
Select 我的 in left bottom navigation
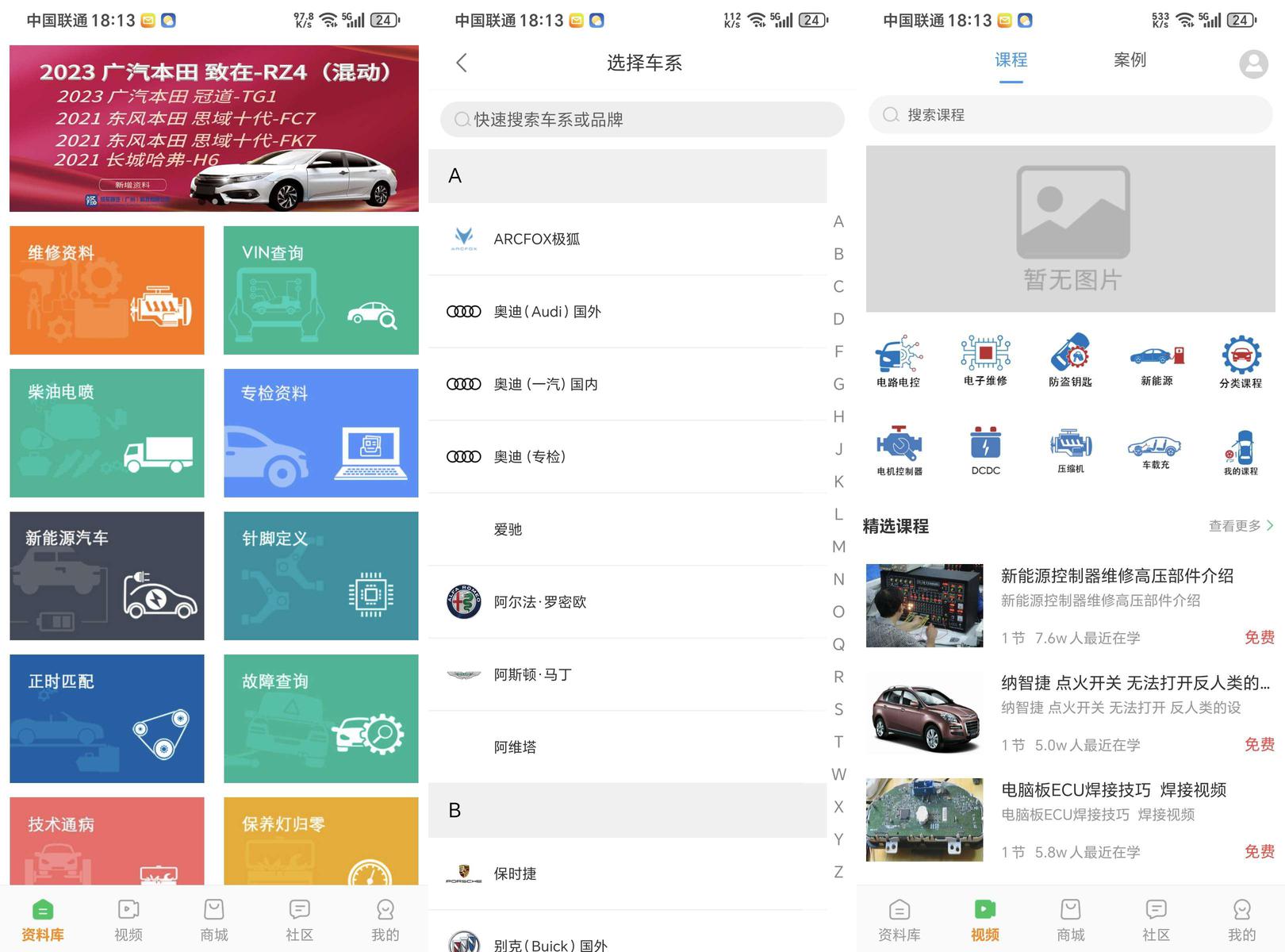[x=385, y=920]
